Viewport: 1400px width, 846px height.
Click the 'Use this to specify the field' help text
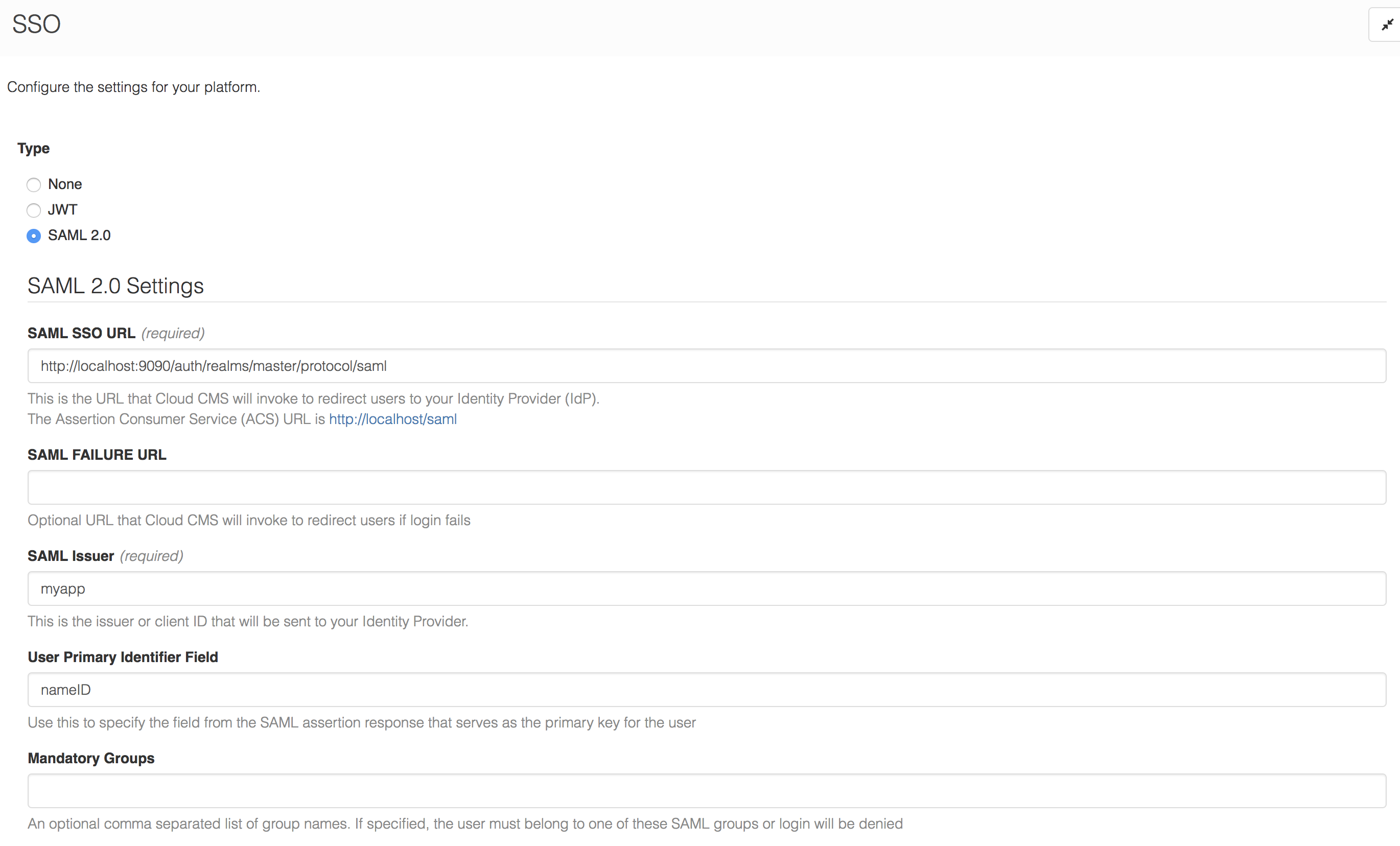[x=361, y=723]
